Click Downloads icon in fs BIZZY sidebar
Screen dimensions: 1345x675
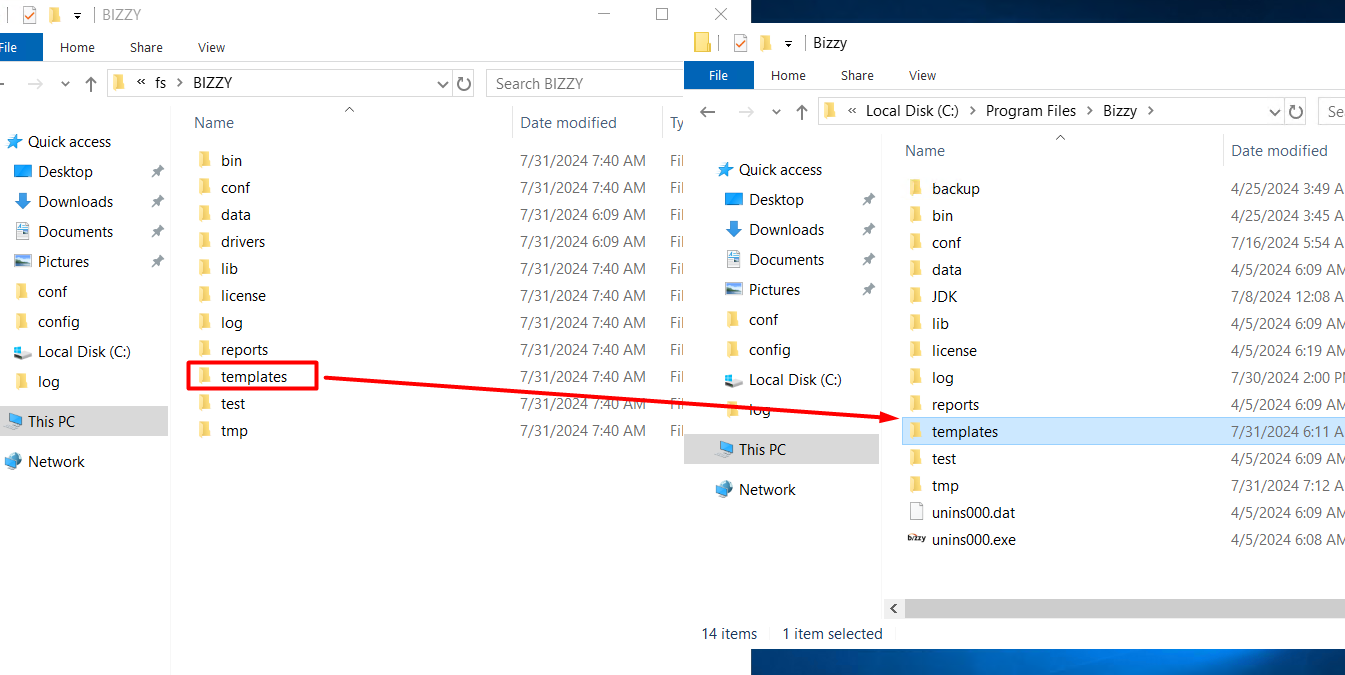click(23, 202)
